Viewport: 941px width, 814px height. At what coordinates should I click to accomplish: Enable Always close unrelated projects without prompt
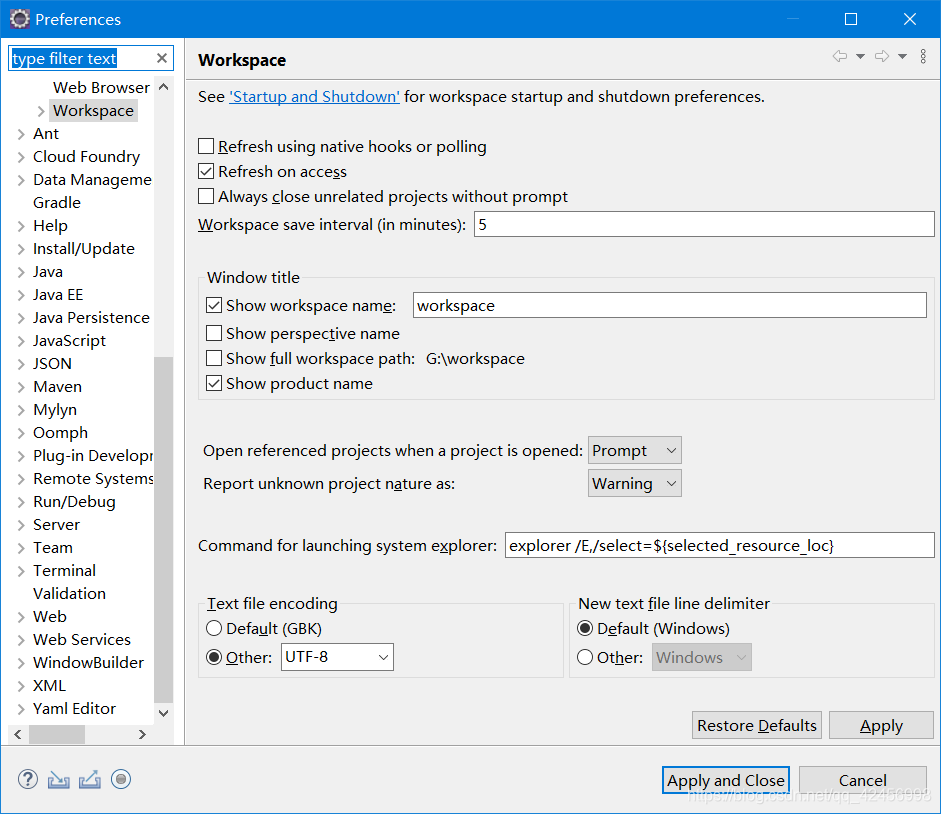coord(206,196)
